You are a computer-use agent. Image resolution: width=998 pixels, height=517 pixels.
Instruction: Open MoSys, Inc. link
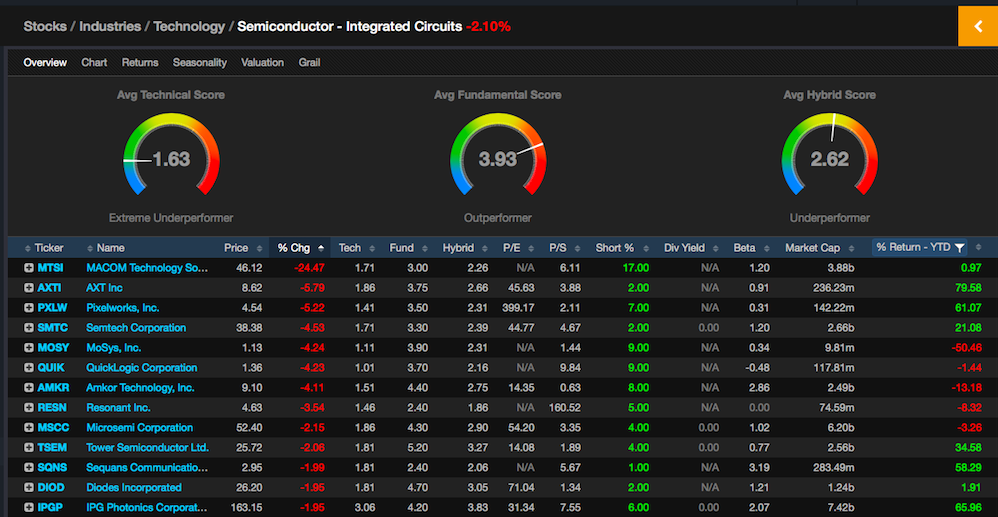coord(114,348)
